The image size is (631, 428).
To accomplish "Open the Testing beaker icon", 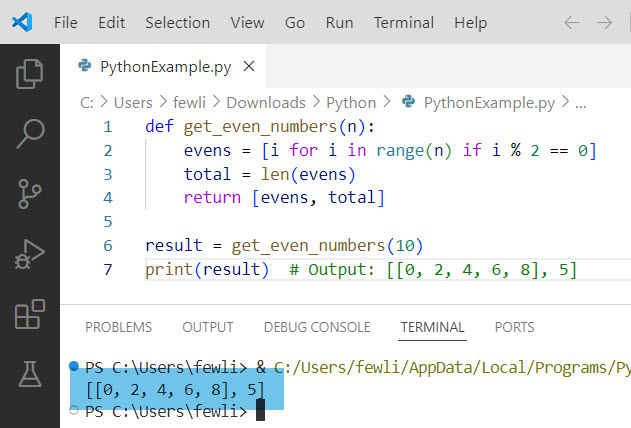I will [30, 374].
